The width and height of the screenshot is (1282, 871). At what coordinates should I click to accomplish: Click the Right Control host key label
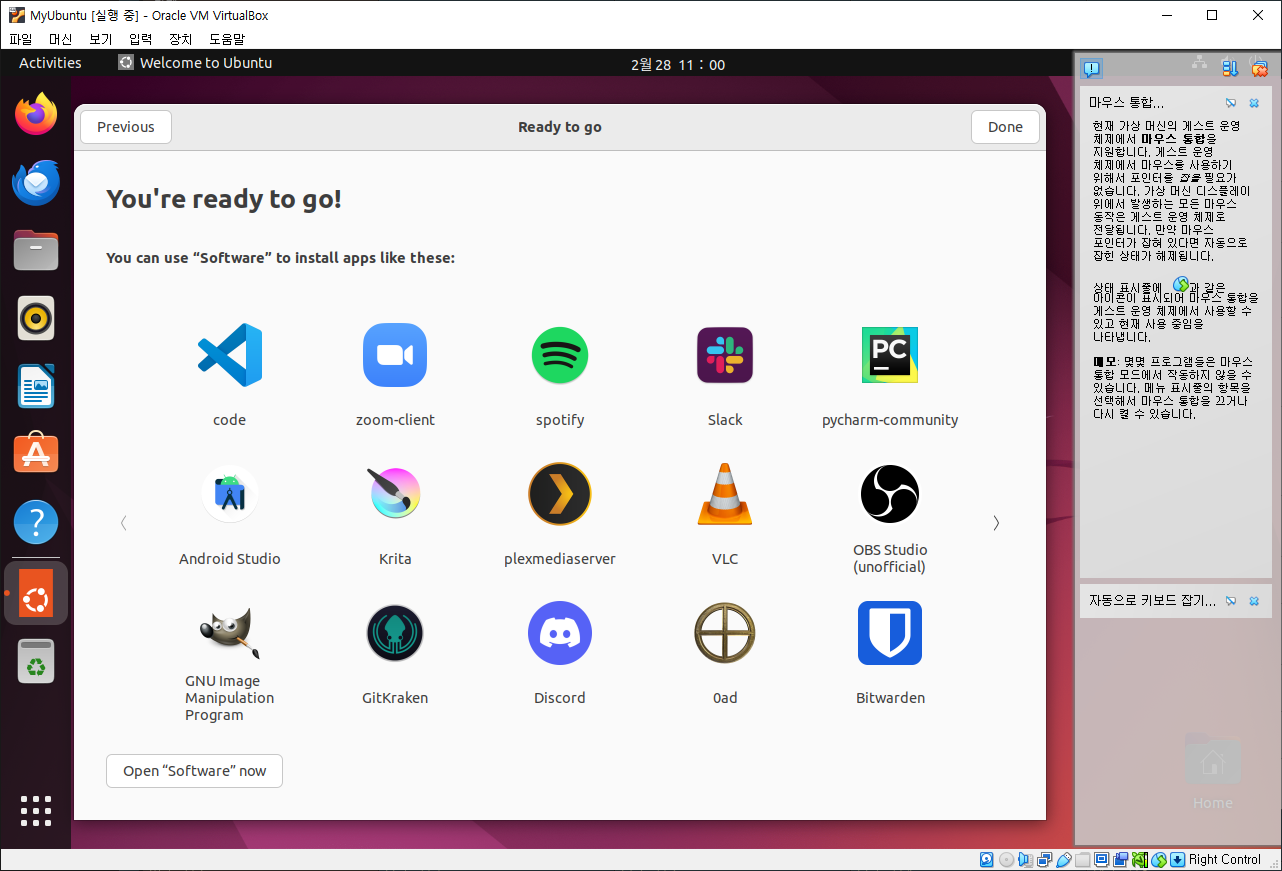coord(1225,859)
